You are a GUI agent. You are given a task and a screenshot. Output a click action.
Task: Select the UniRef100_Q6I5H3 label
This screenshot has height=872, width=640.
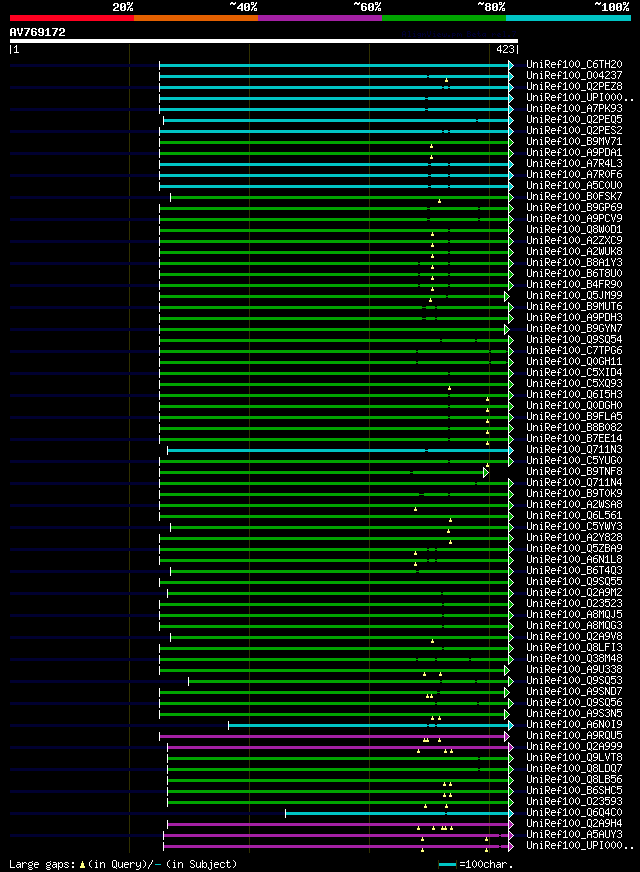(574, 394)
